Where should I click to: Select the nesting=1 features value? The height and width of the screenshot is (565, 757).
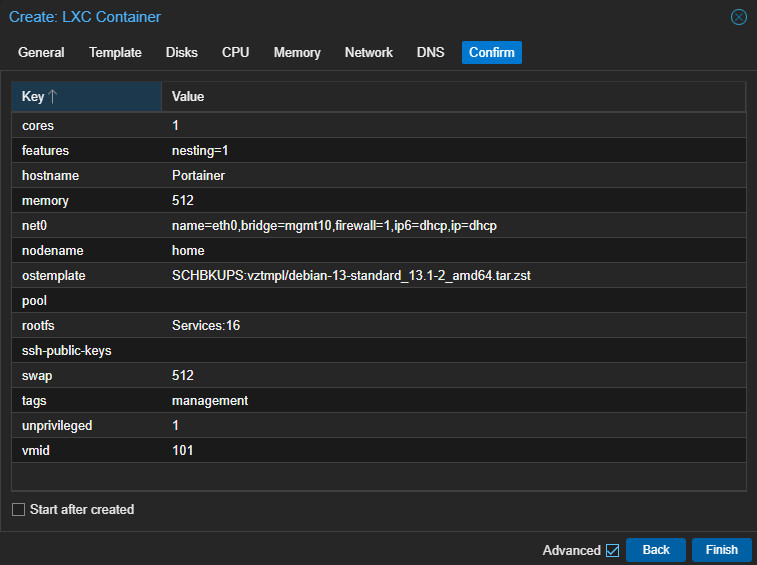(x=200, y=151)
